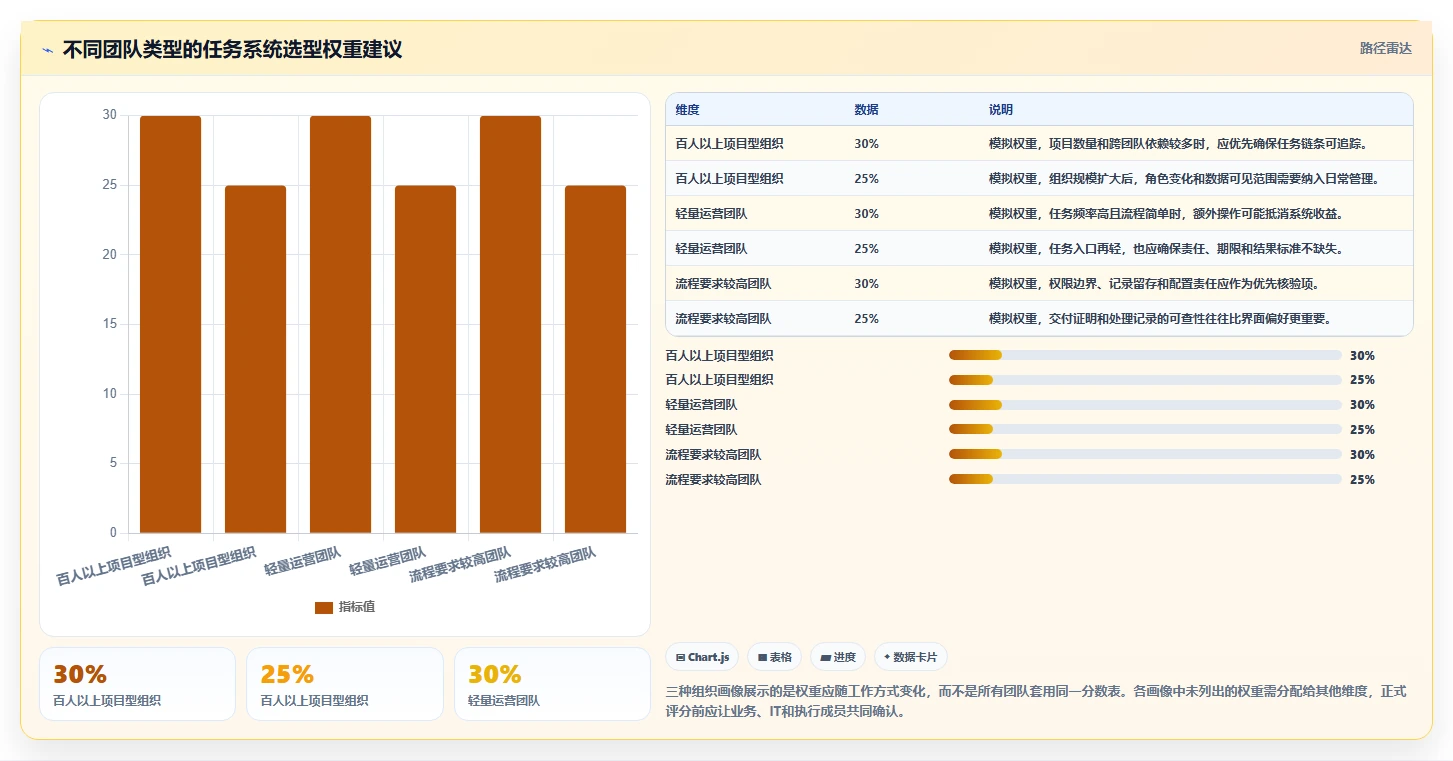Click the 轻量运营团队 25% progress bar
The width and height of the screenshot is (1453, 761).
1144,430
